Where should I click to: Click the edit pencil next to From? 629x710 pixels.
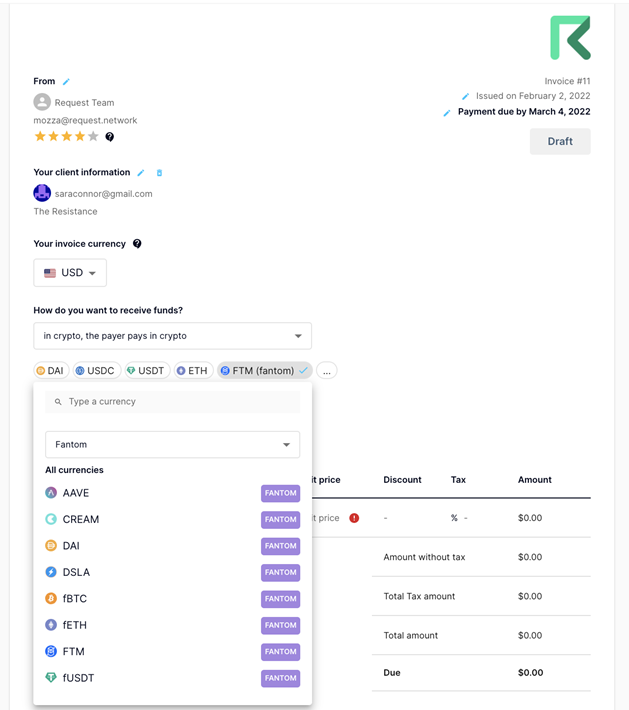[66, 81]
